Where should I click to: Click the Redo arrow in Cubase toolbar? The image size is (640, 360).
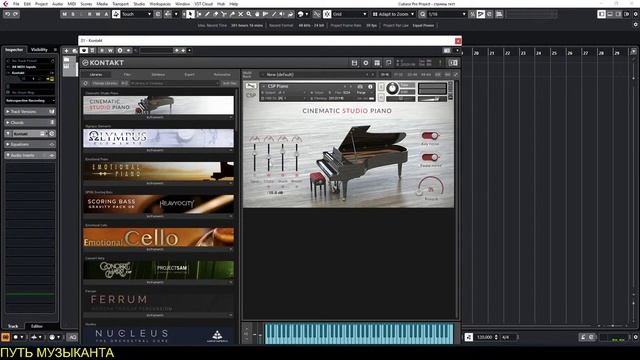(x=16, y=14)
